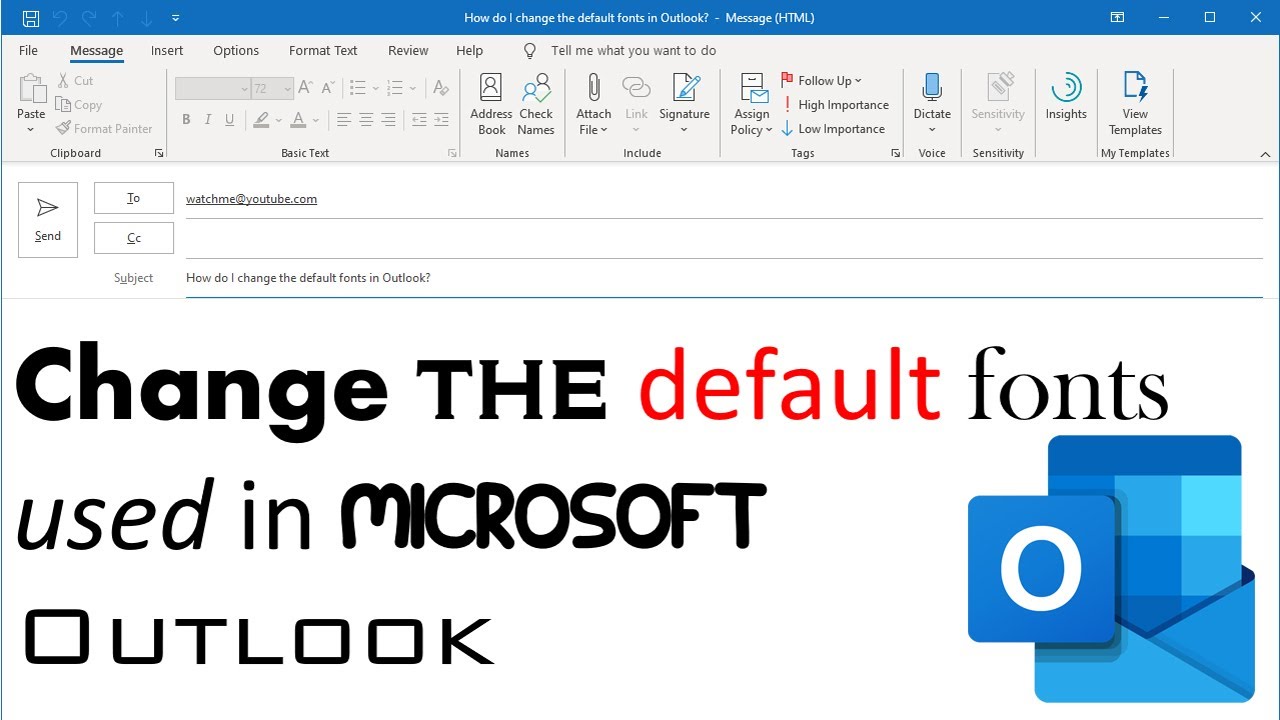Toggle High Importance
The image size is (1280, 720).
click(835, 105)
